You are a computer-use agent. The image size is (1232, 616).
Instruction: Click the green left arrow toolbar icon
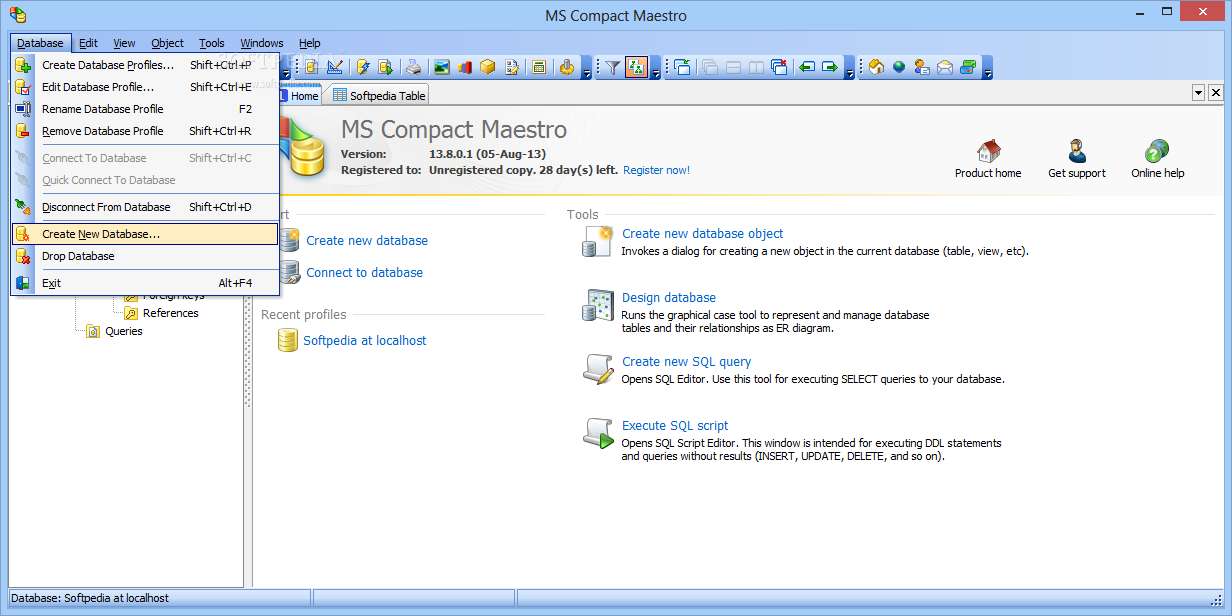point(807,67)
